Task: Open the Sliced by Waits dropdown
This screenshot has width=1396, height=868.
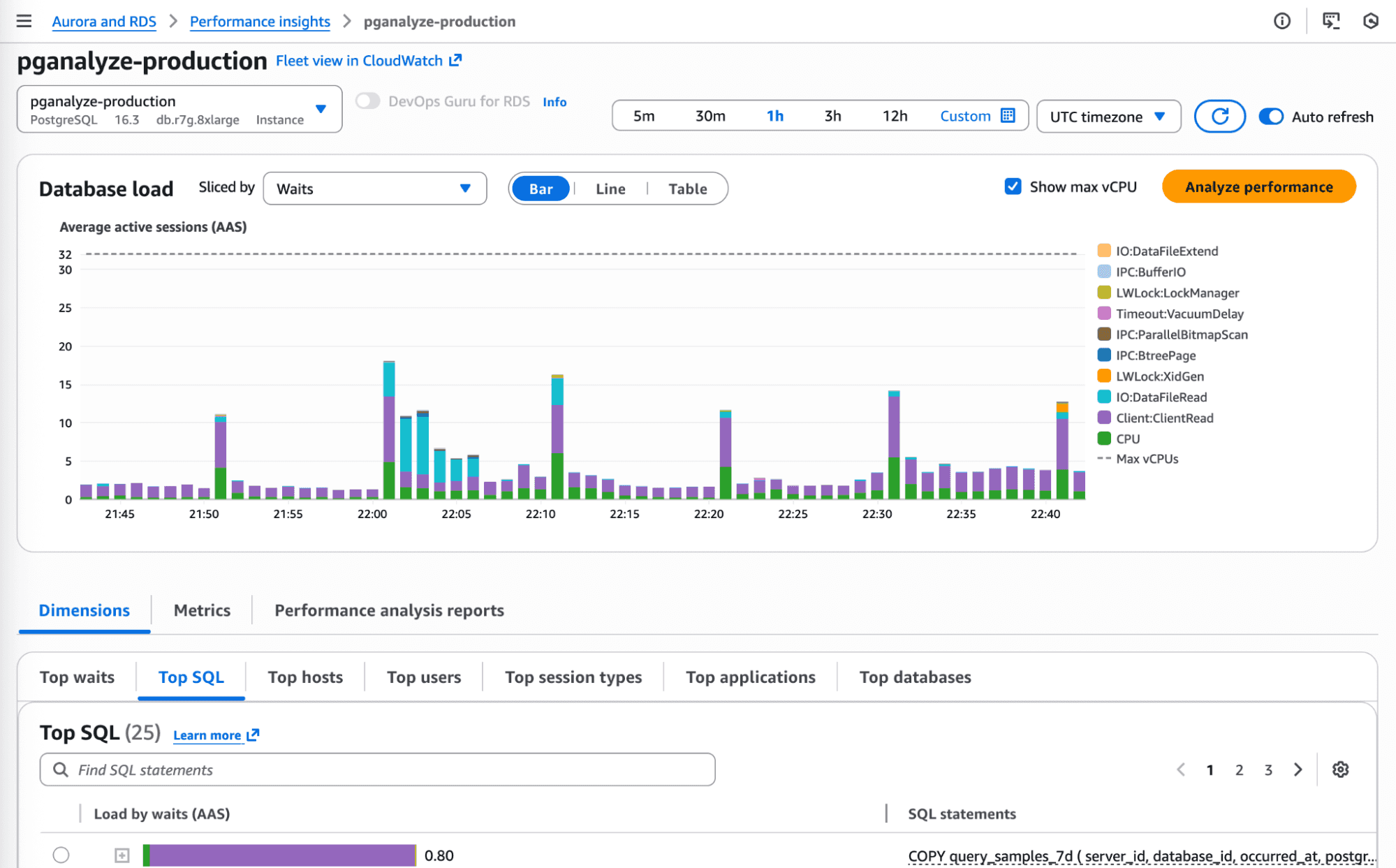Action: (x=374, y=189)
